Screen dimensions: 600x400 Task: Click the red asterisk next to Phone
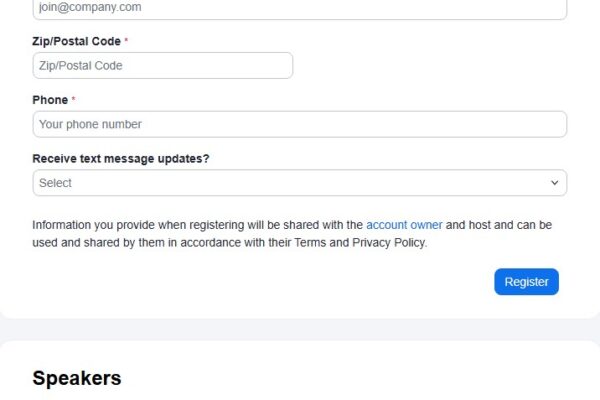tap(73, 100)
